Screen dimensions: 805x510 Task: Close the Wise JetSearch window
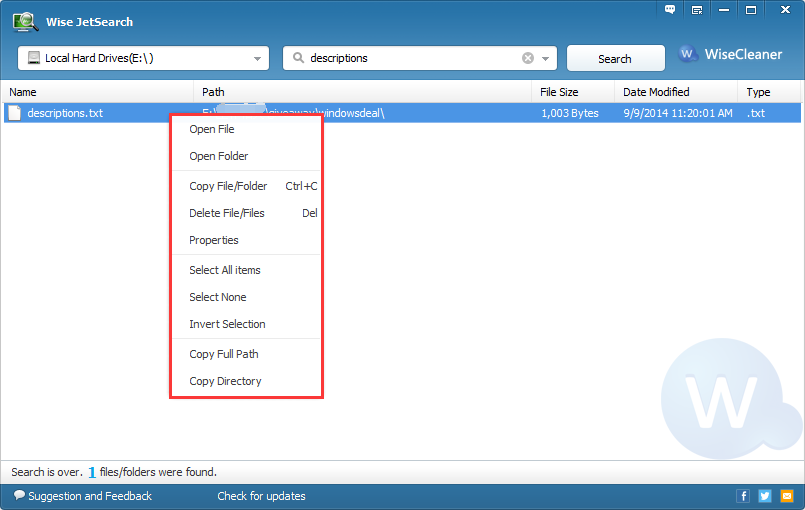785,10
